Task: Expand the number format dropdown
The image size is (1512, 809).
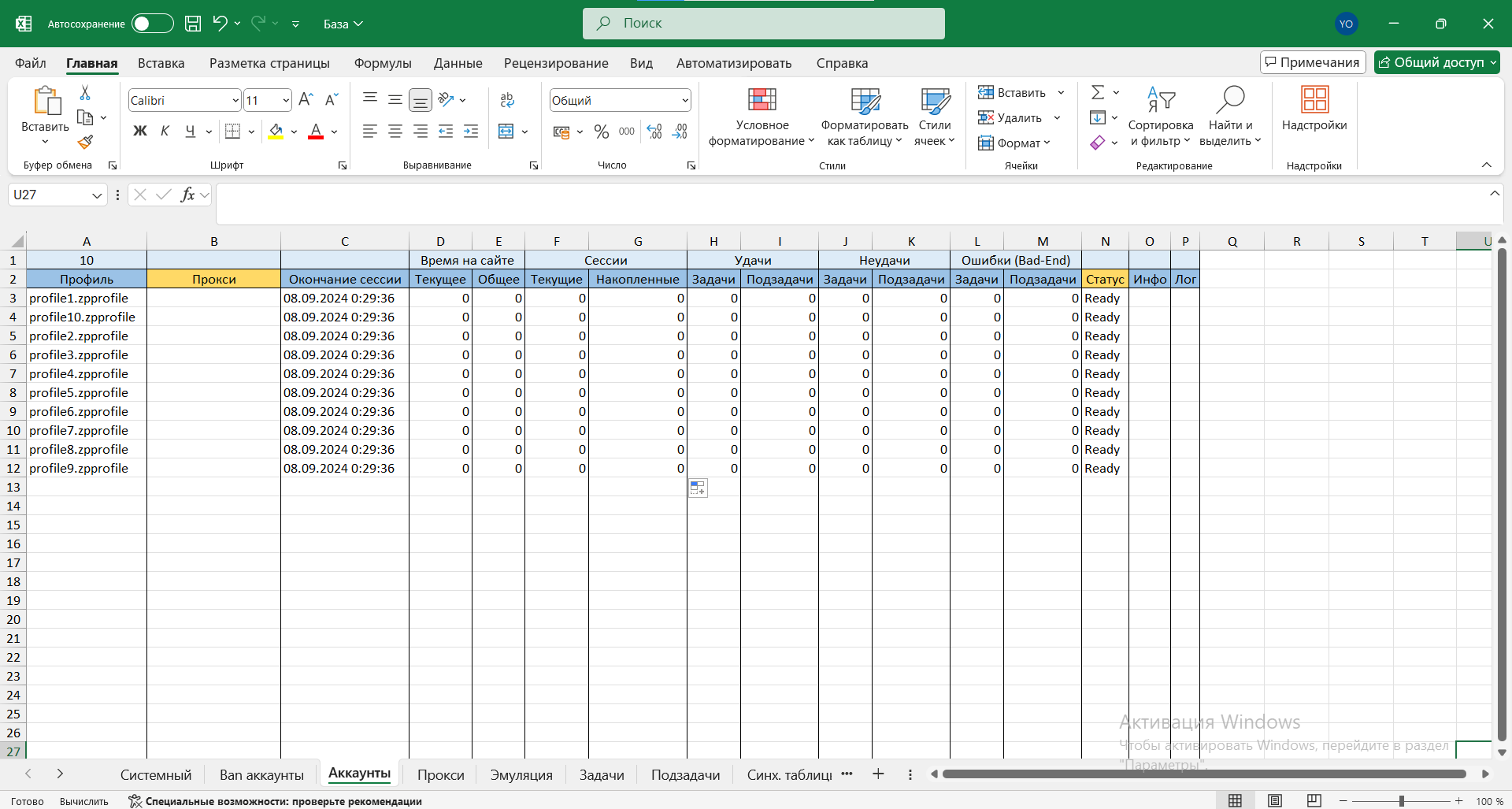Action: pyautogui.click(x=685, y=100)
